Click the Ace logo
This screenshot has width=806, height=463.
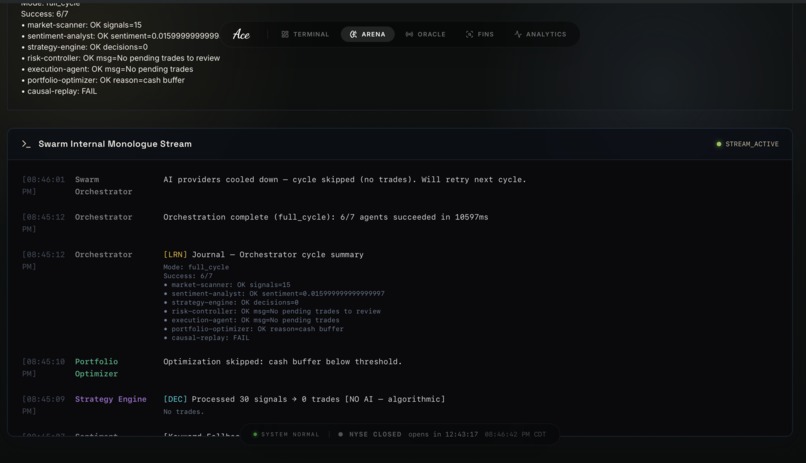tap(241, 34)
